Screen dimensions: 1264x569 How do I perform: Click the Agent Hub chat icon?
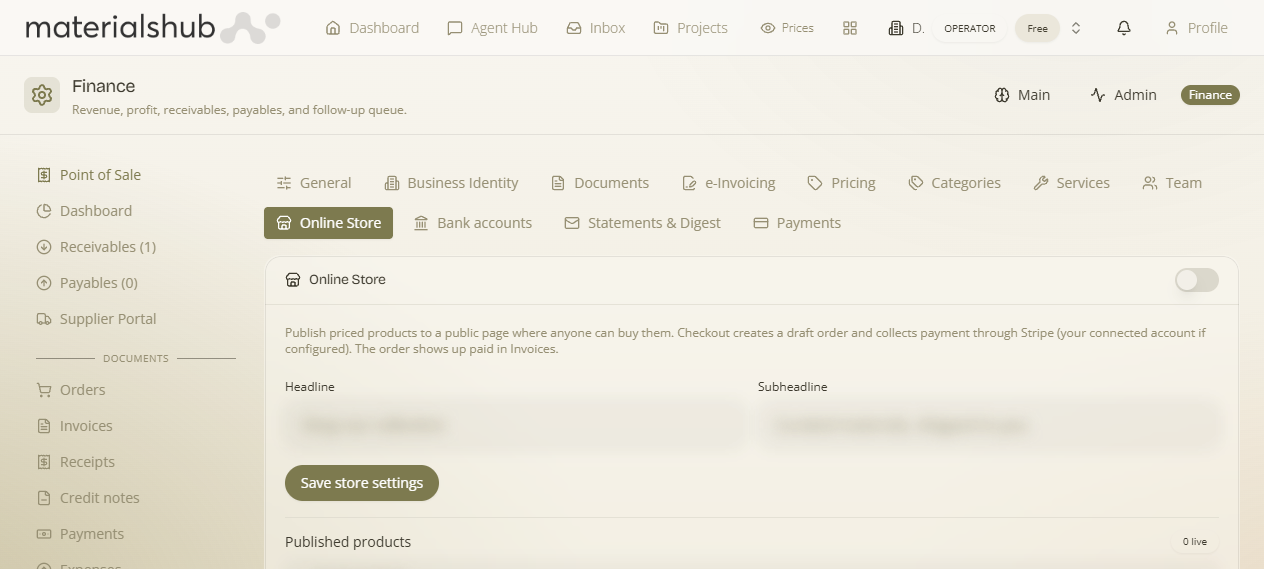click(455, 28)
